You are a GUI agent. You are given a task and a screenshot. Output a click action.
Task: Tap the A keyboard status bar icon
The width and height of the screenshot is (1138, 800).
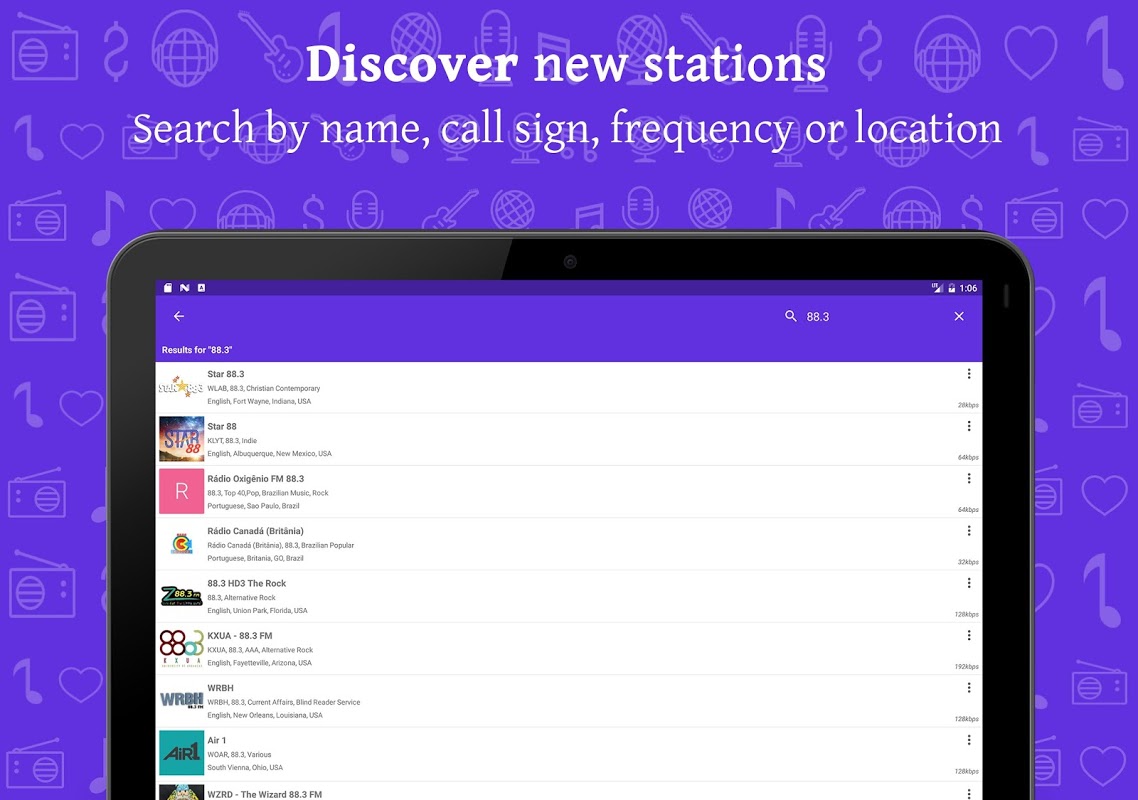(x=201, y=288)
